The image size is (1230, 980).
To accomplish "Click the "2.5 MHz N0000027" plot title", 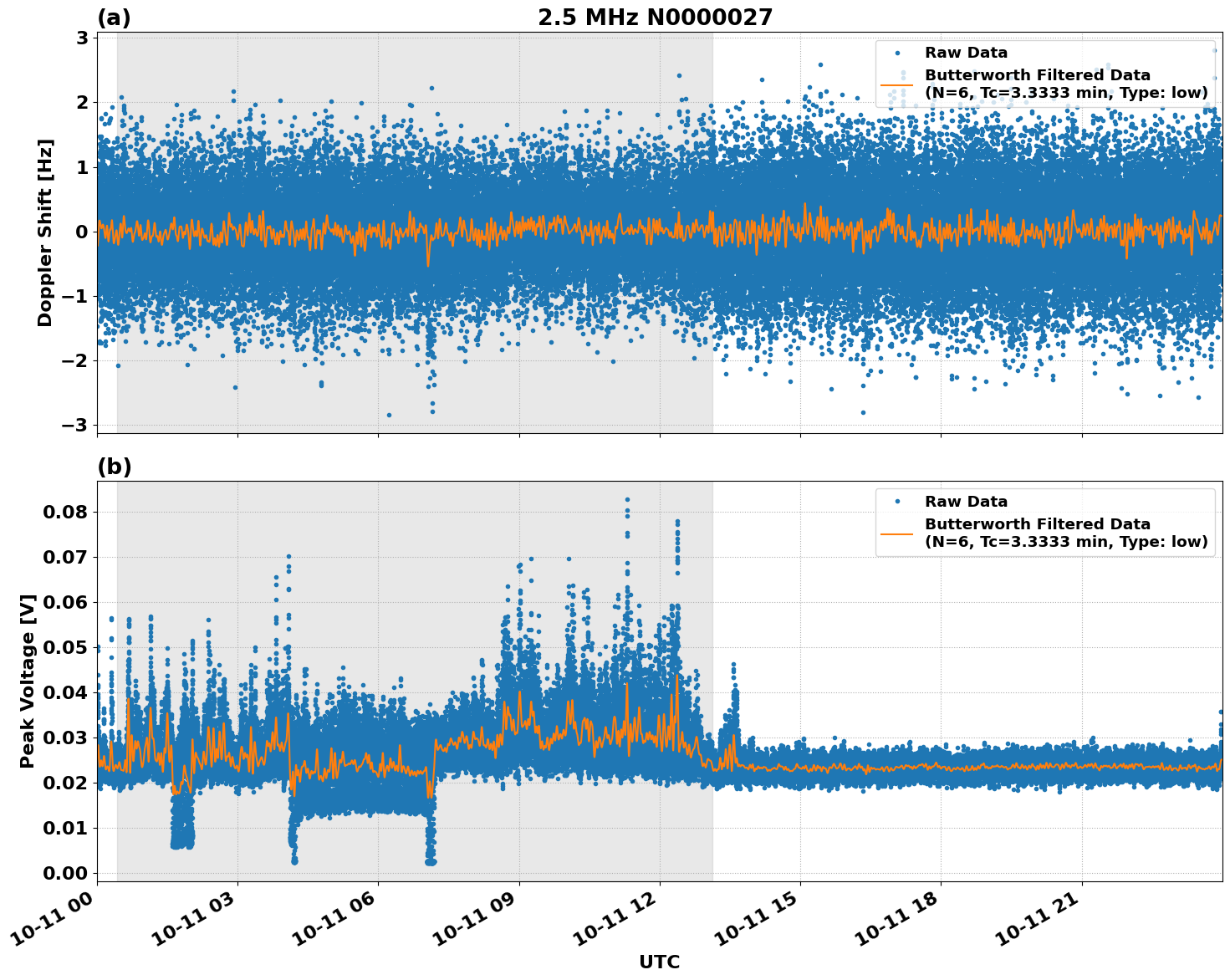I will pyautogui.click(x=655, y=18).
